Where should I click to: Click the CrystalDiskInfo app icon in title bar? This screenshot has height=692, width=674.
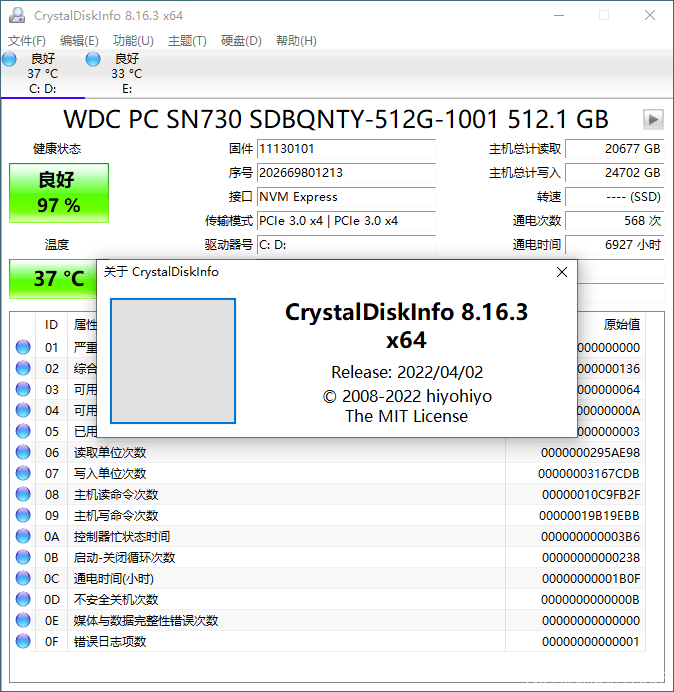click(x=17, y=16)
